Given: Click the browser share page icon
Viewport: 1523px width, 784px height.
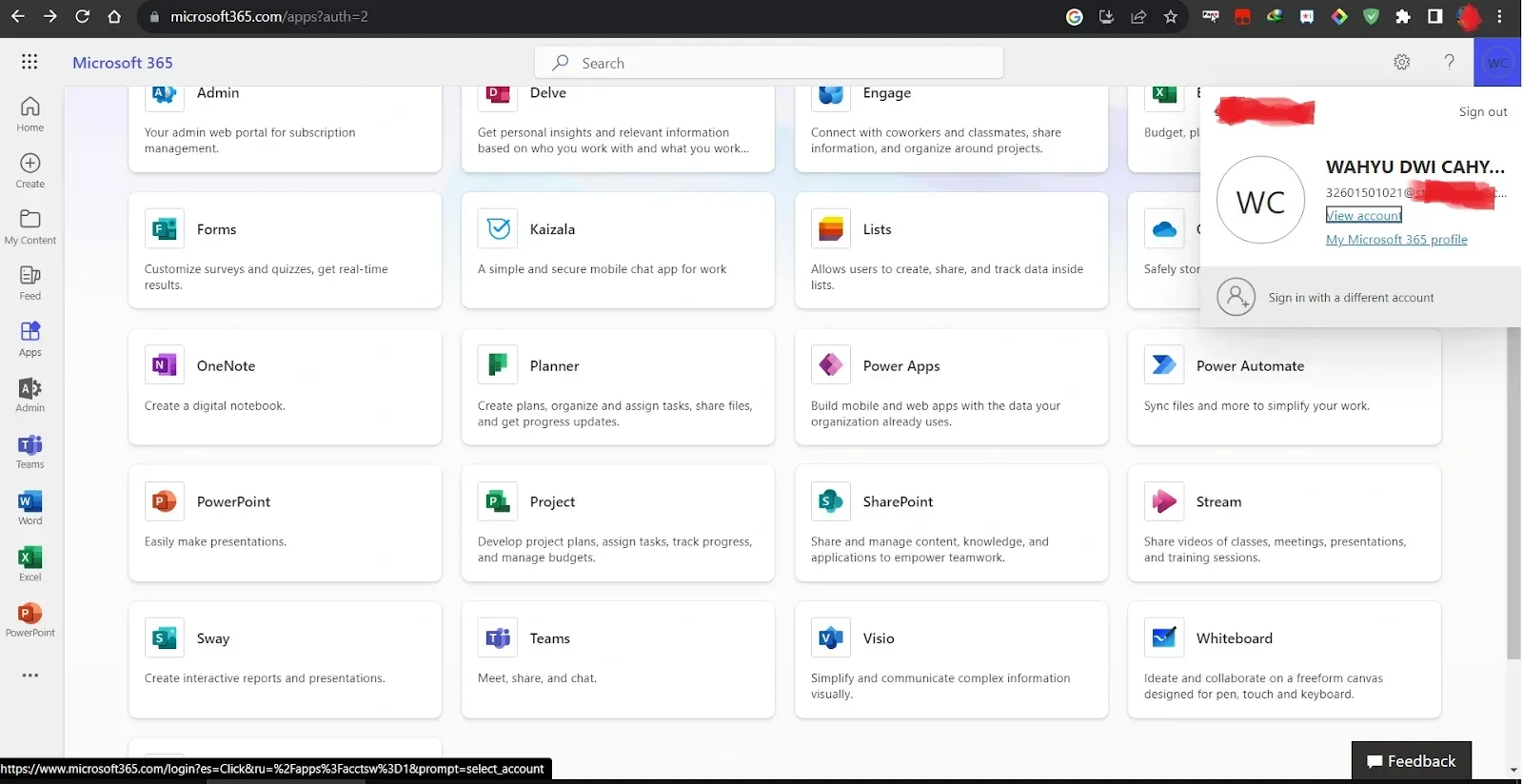Looking at the screenshot, I should [1138, 16].
